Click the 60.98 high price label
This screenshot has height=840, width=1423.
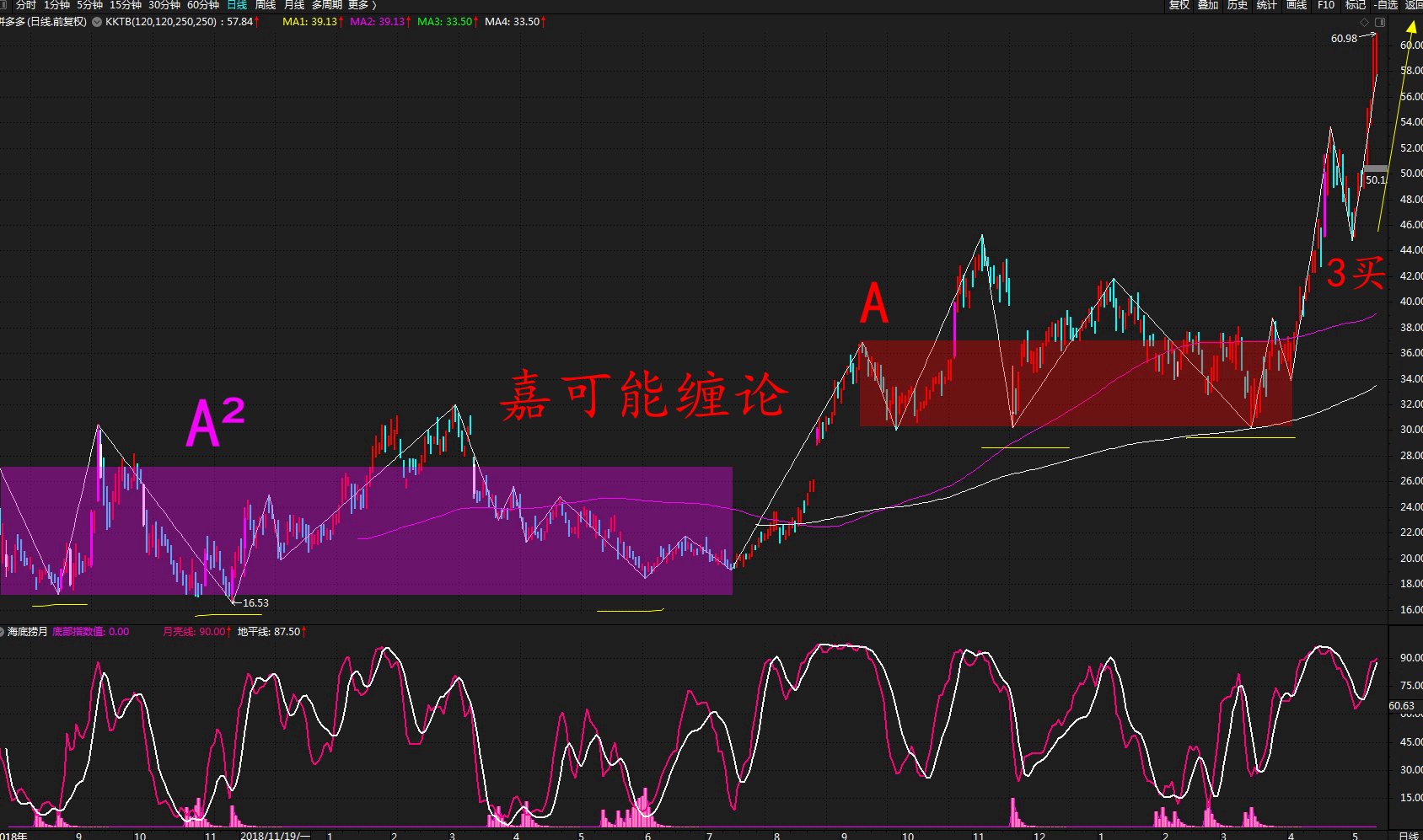click(1344, 39)
